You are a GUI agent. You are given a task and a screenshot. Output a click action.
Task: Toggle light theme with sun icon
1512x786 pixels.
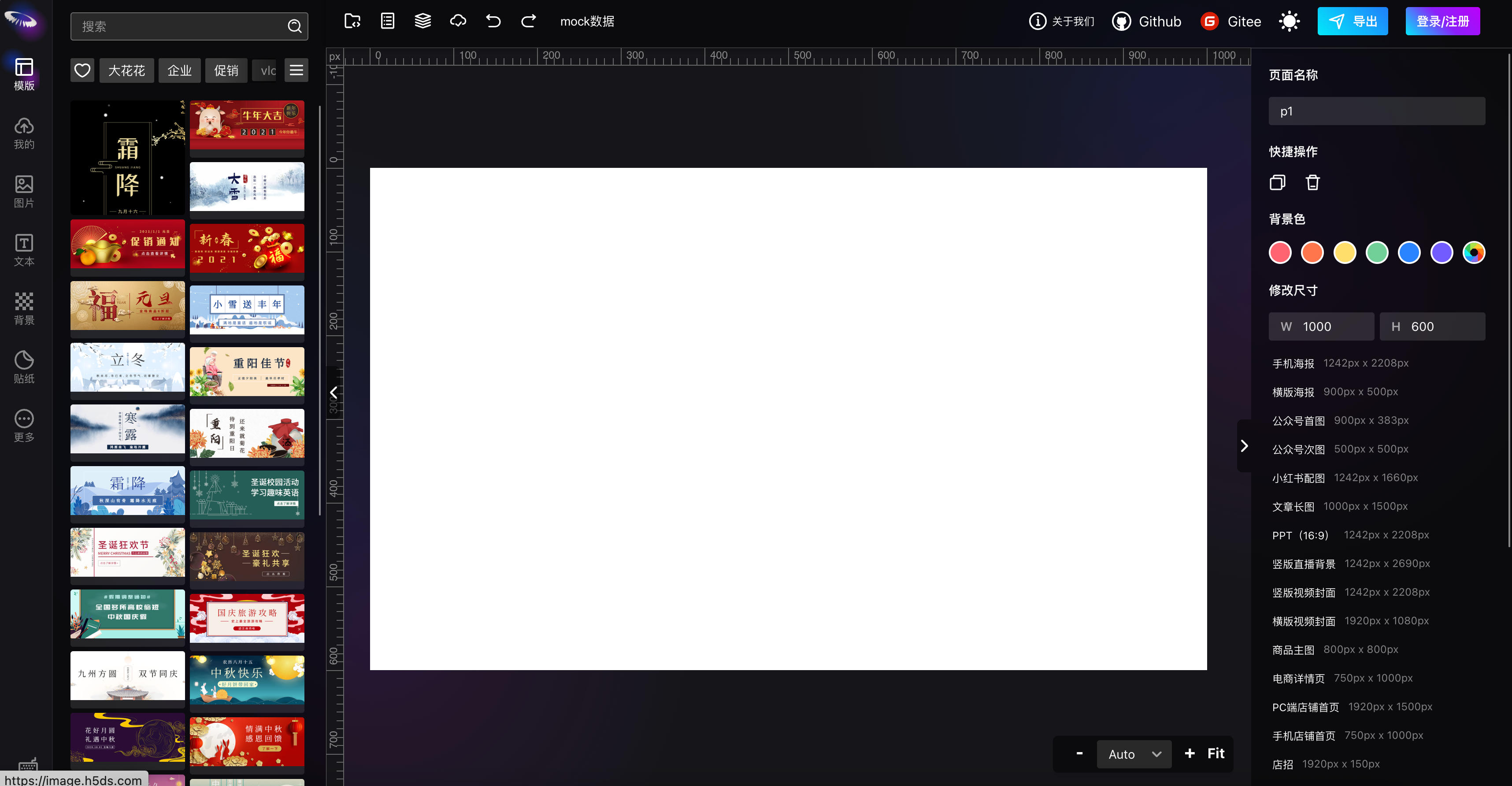tap(1289, 22)
